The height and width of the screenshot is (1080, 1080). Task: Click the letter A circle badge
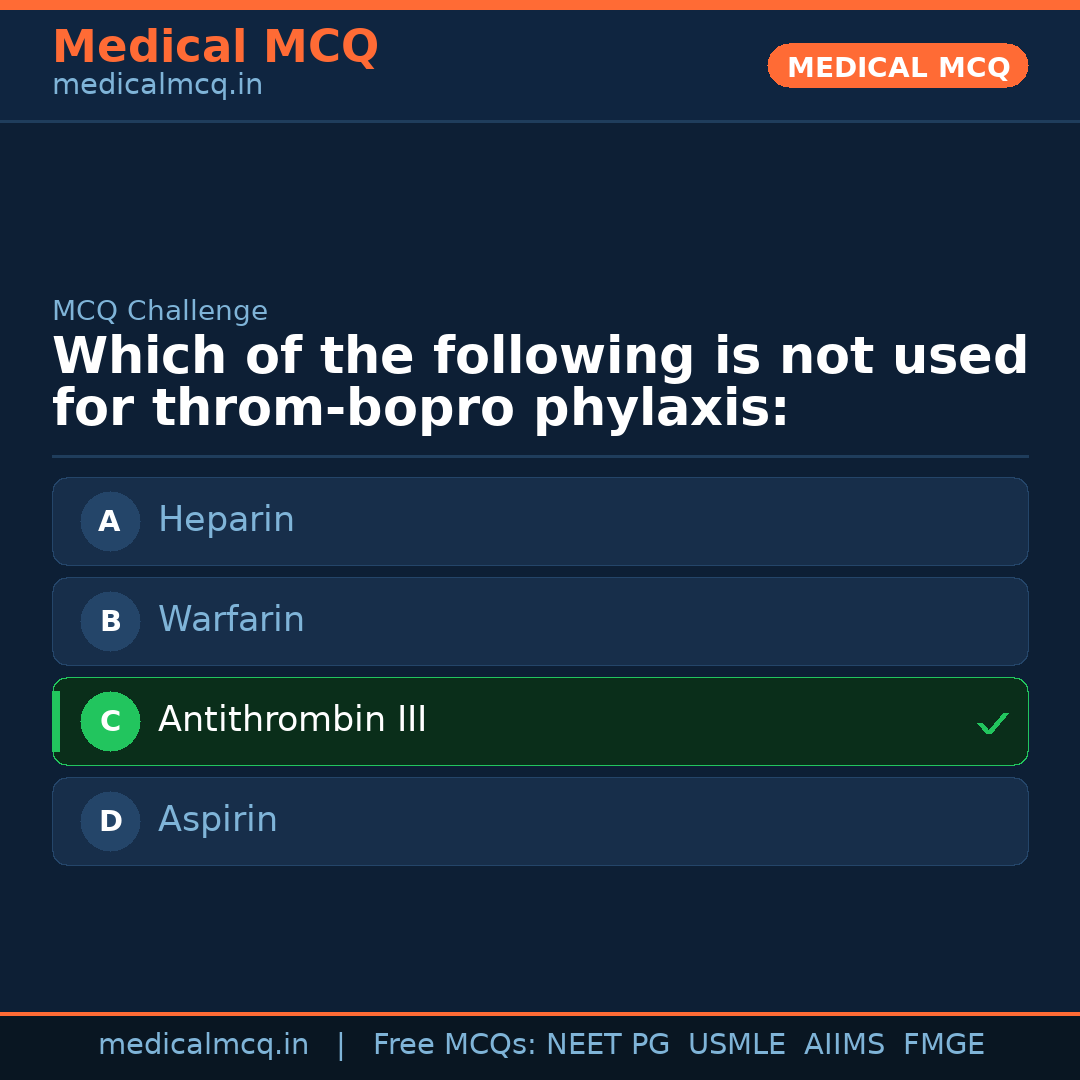[110, 521]
